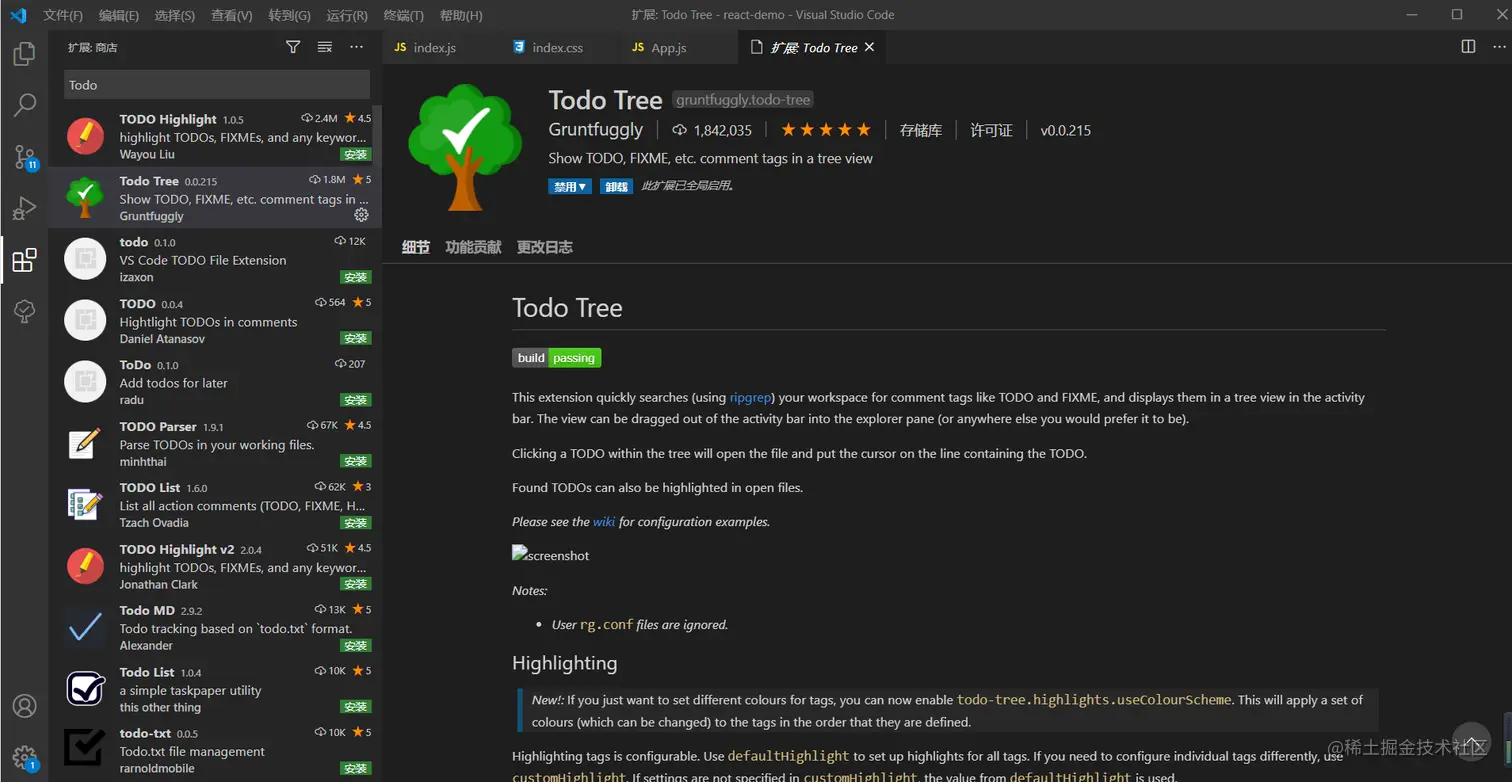Click the TODO Highlight 1.0.5 extension icon

pos(85,136)
